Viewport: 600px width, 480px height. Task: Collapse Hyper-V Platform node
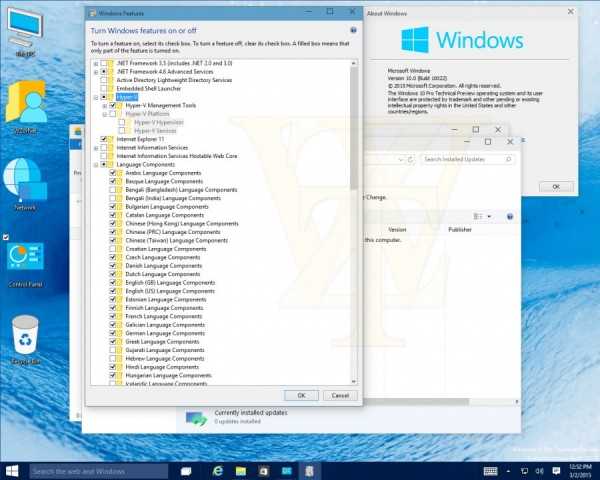105,114
